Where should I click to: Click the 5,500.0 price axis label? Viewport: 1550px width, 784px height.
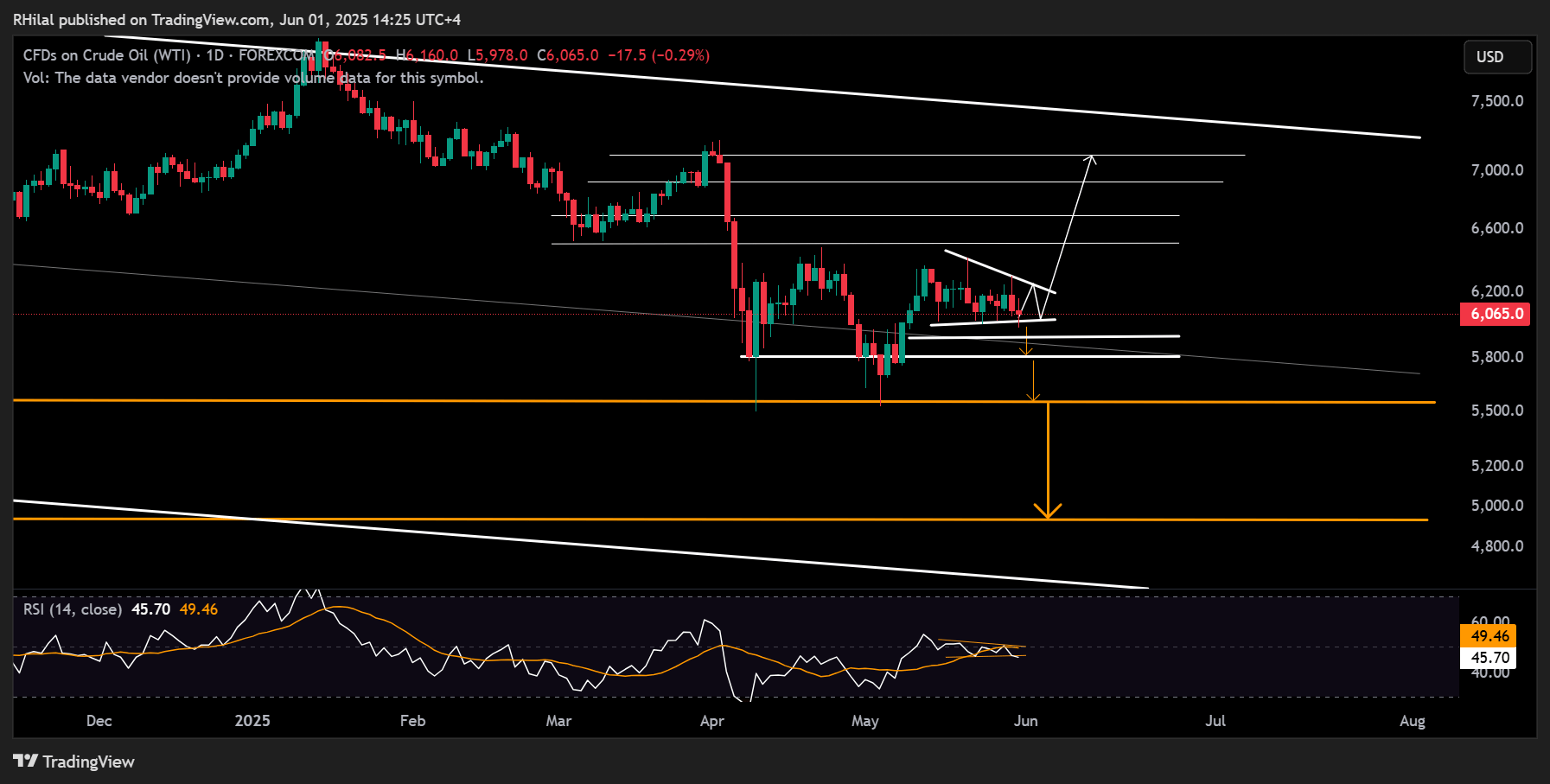1497,411
